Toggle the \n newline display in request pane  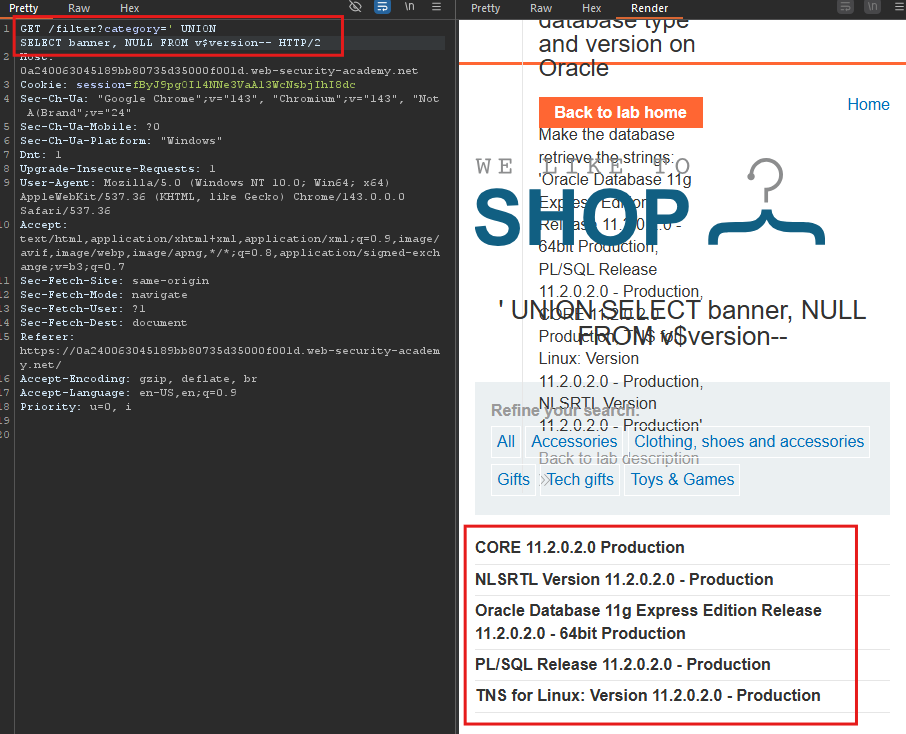click(x=409, y=6)
